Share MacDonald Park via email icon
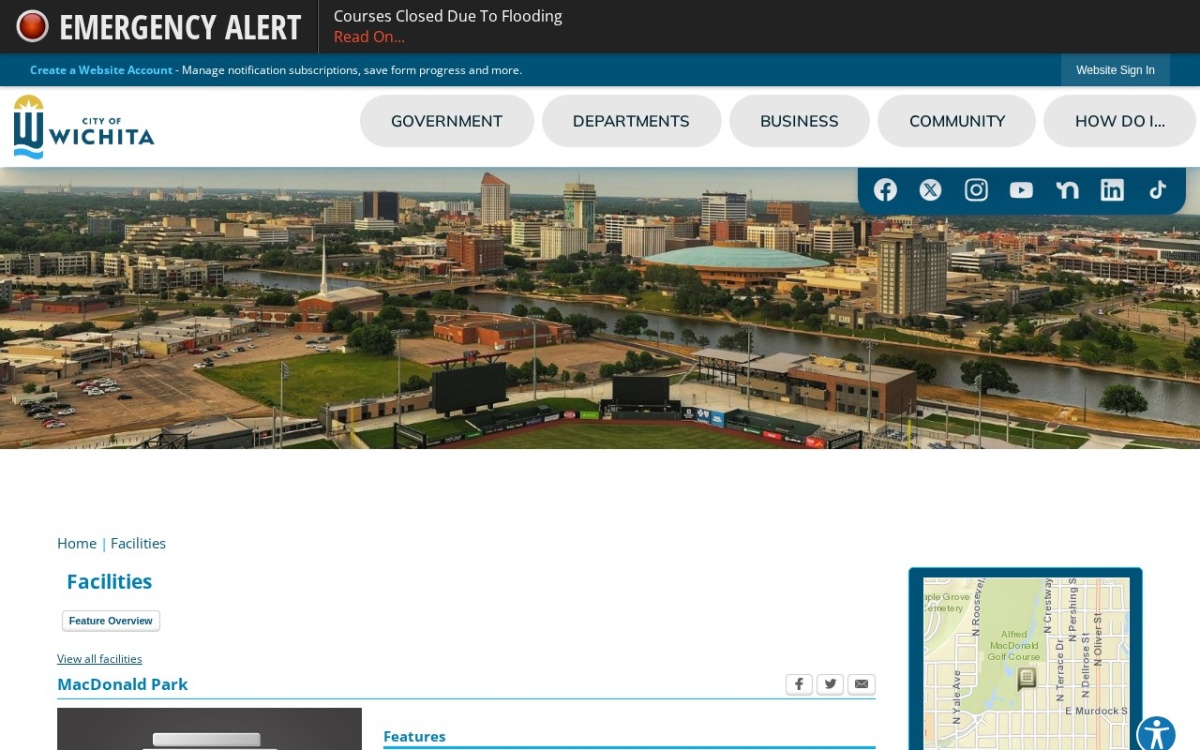This screenshot has width=1200, height=750. pos(862,684)
